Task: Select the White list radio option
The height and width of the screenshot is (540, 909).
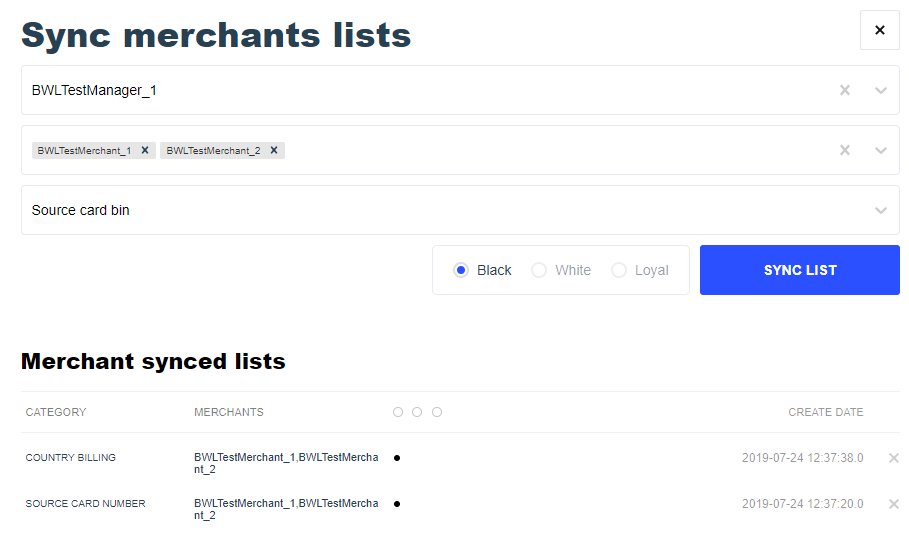Action: click(x=539, y=270)
